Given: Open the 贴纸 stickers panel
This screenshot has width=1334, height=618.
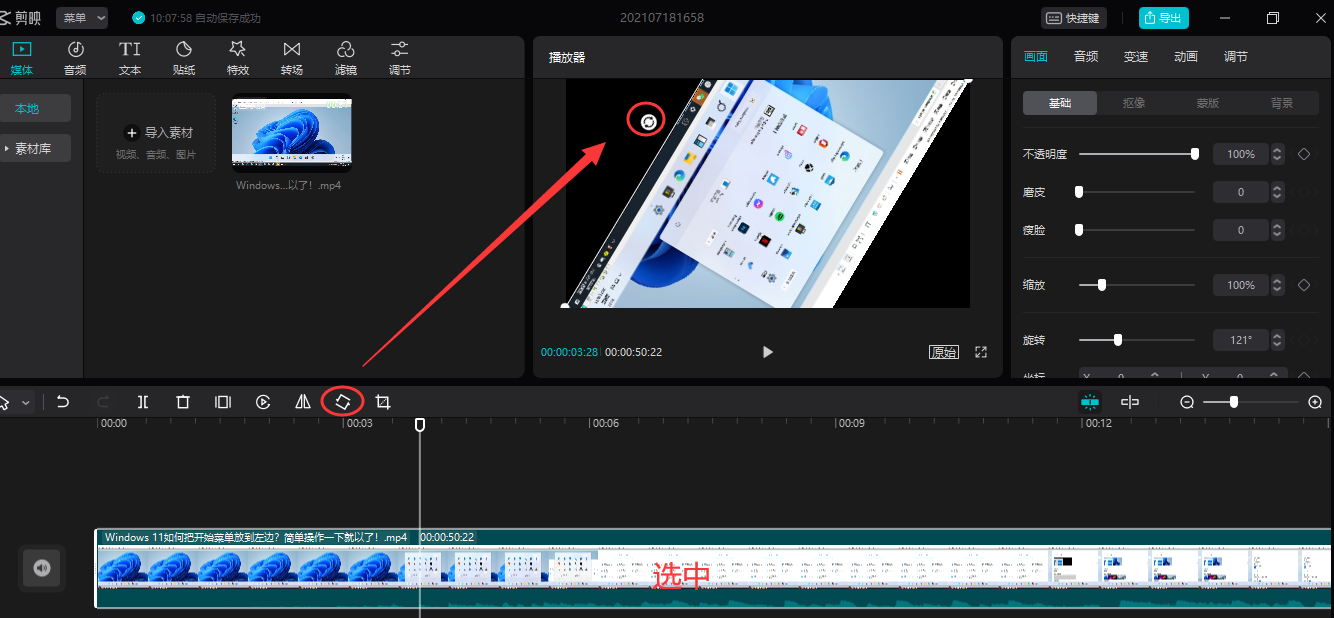Looking at the screenshot, I should 184,58.
